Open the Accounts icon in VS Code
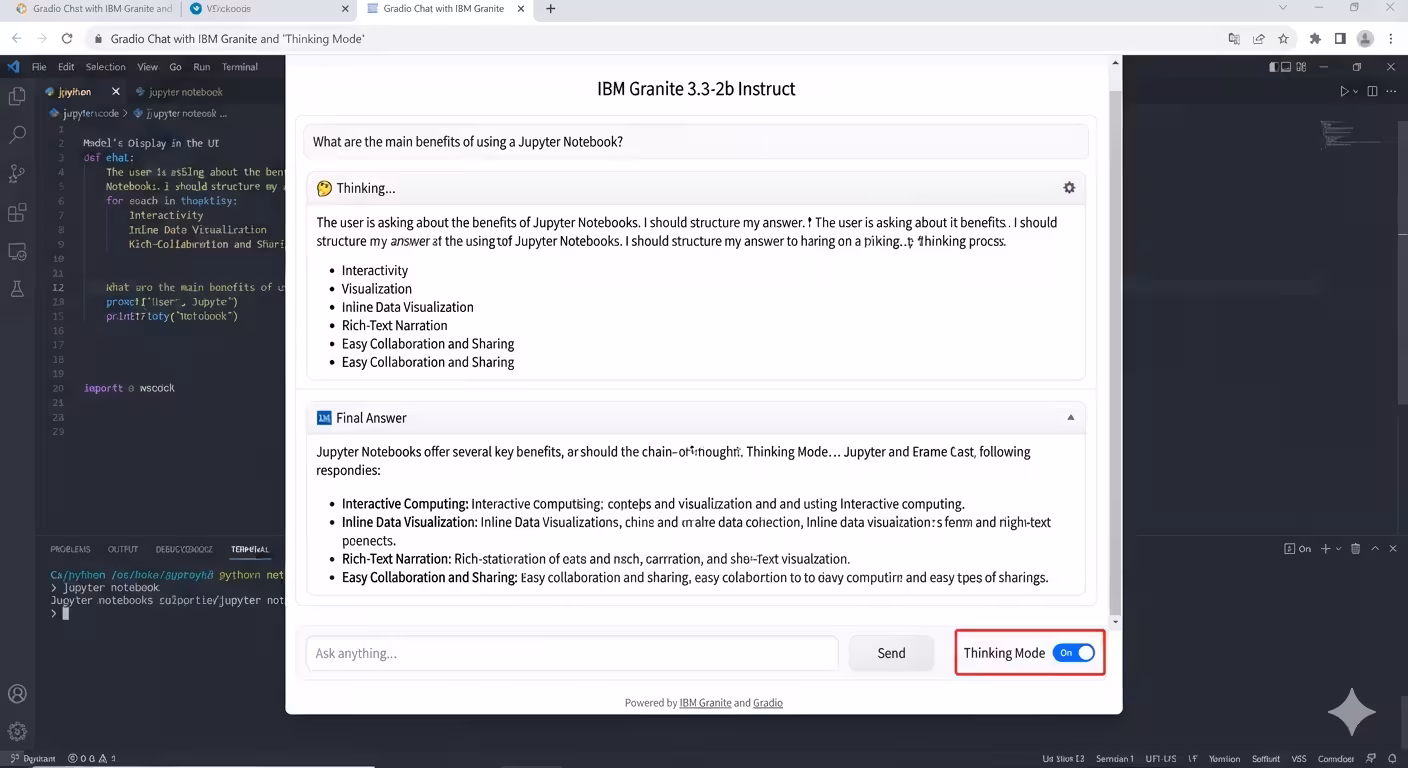 (17, 694)
